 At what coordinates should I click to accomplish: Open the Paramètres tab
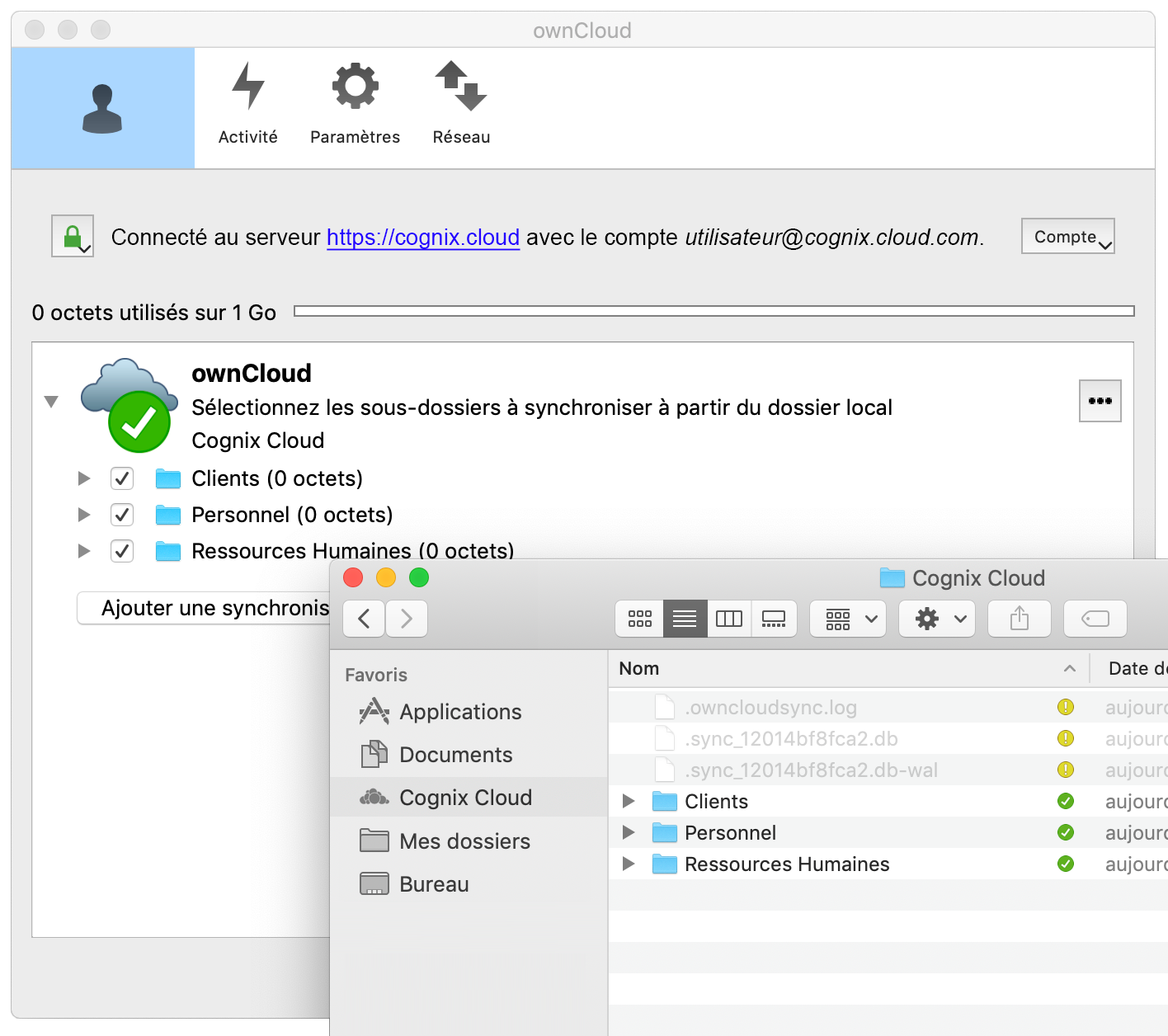(x=355, y=104)
